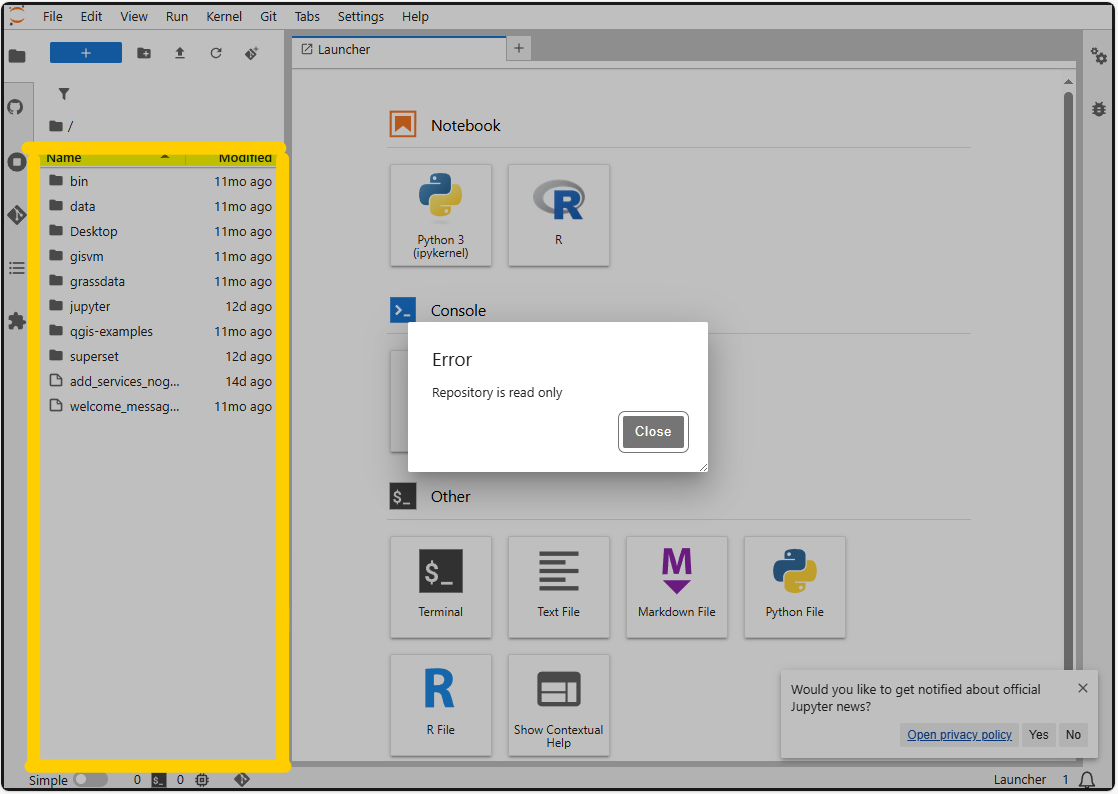This screenshot has width=1118, height=794.
Task: Open the Settings menu
Action: [361, 16]
